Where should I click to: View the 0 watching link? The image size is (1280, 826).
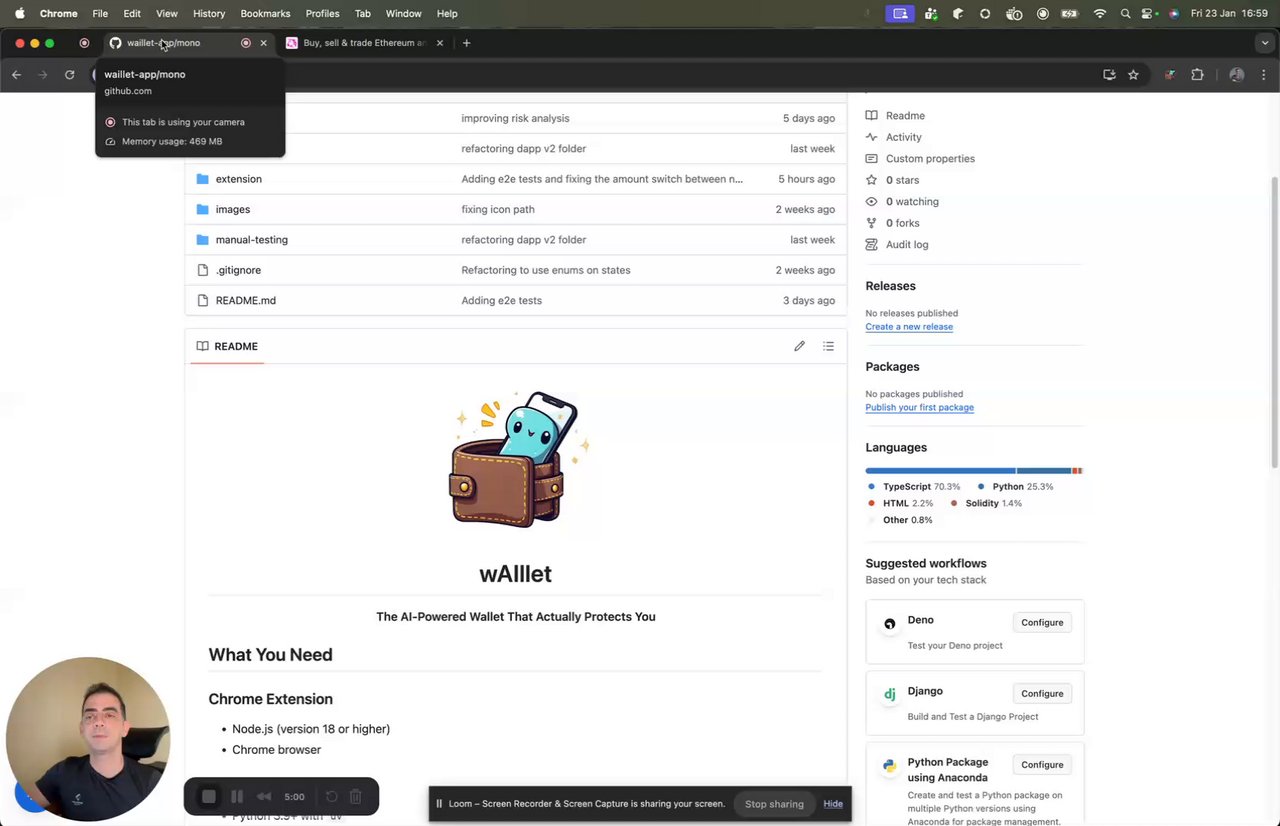(x=912, y=202)
